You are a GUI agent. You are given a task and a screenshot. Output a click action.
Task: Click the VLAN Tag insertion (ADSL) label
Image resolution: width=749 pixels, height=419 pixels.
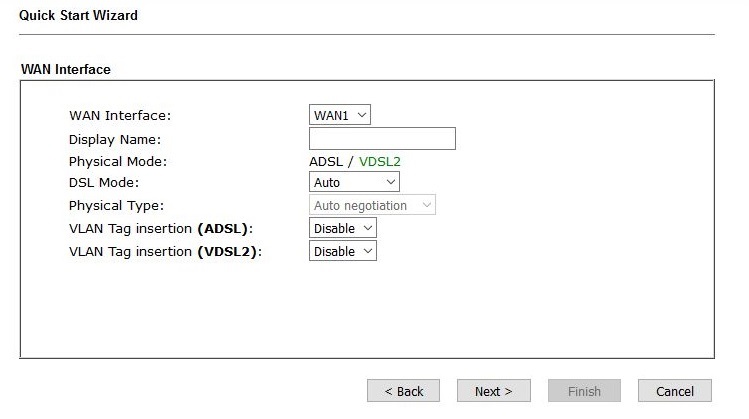click(x=161, y=228)
